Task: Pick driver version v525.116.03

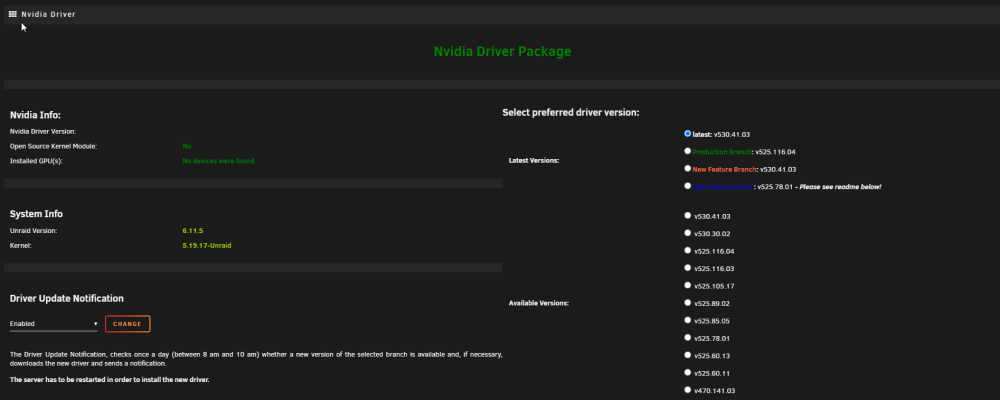Action: click(688, 267)
